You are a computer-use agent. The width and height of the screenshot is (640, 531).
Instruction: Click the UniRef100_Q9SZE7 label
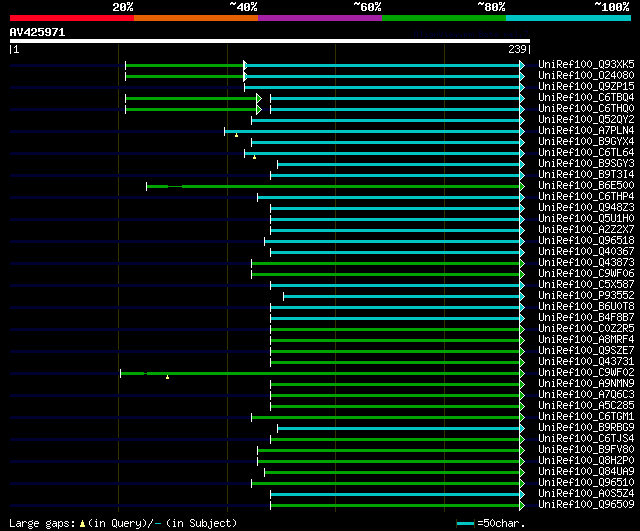586,351
